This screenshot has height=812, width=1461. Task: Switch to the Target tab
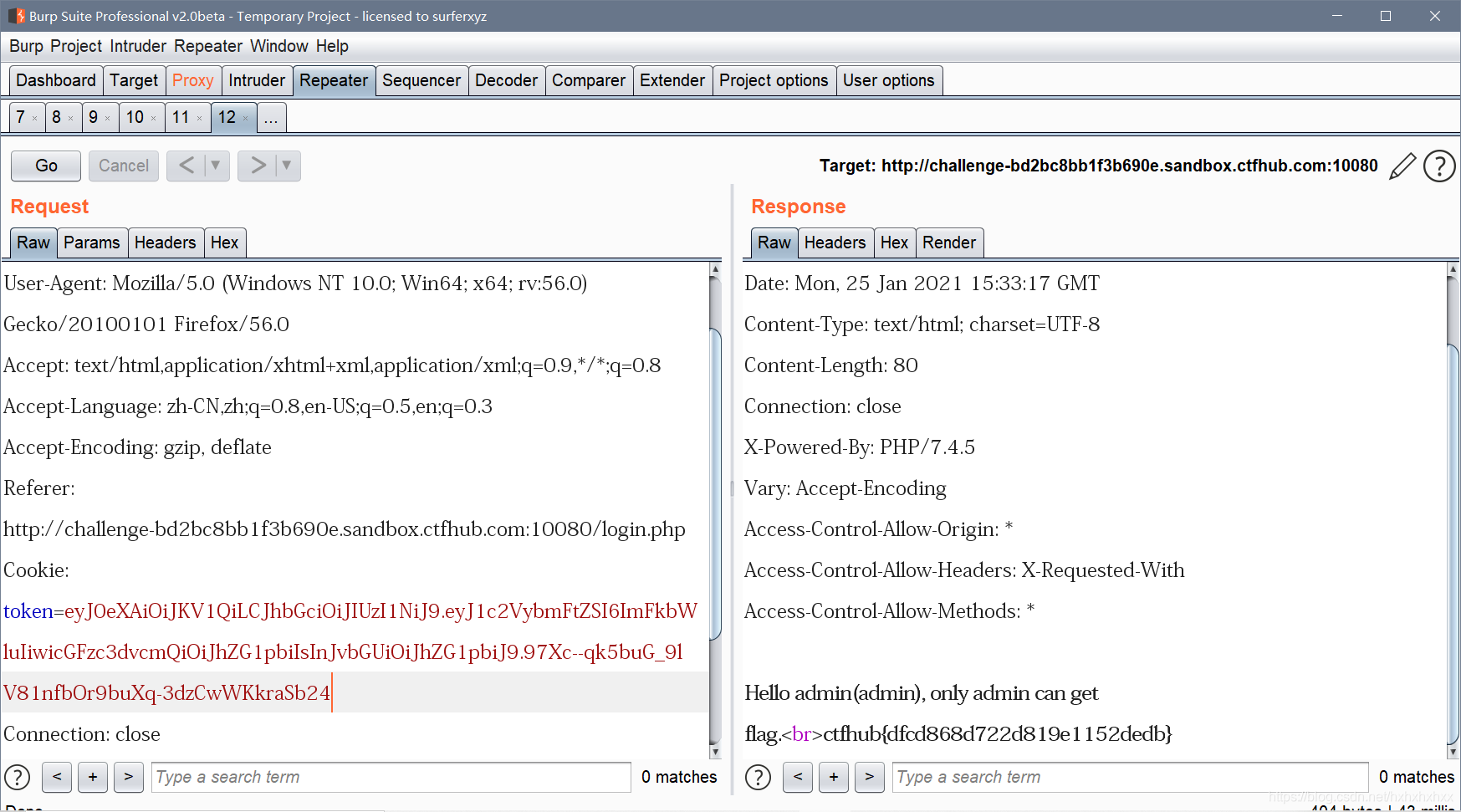point(134,80)
